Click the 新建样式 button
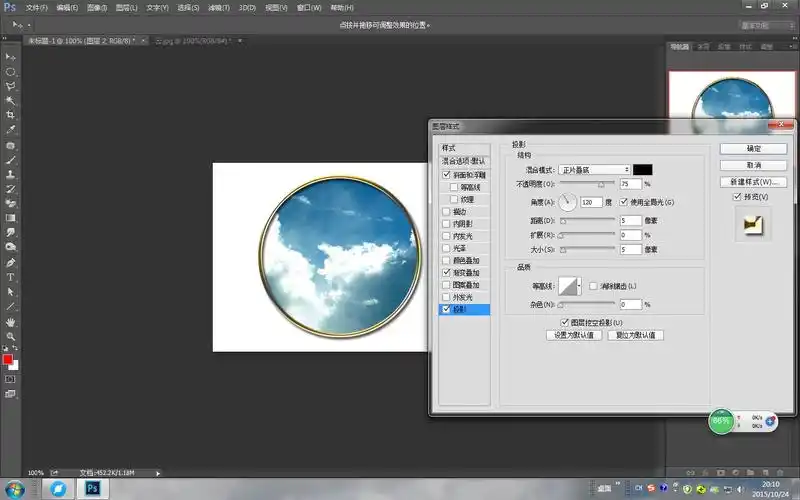Viewport: 800px width, 500px height. click(753, 182)
